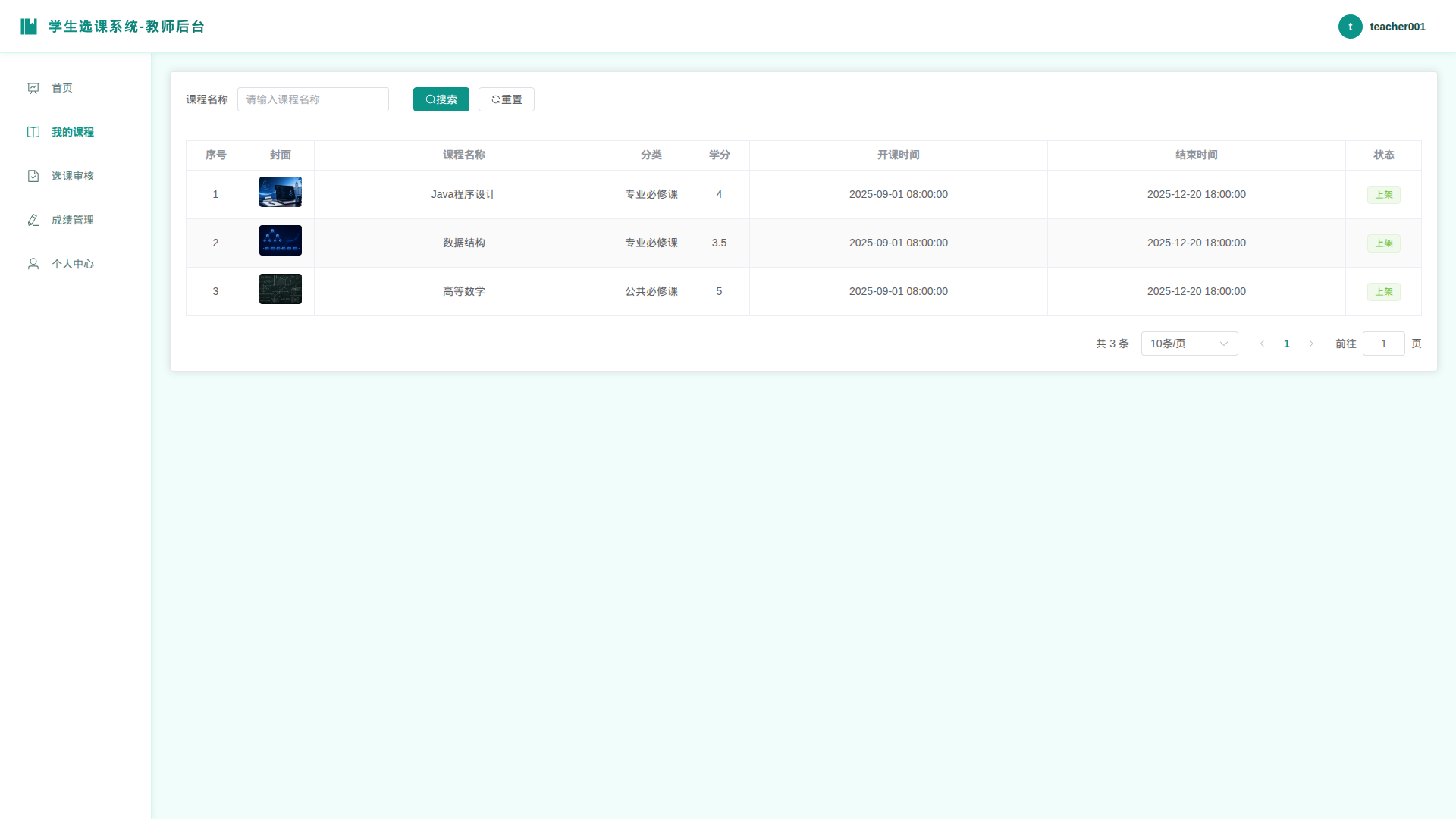Open 个人中心 menu entry
Screen dimensions: 1456x819
75,264
